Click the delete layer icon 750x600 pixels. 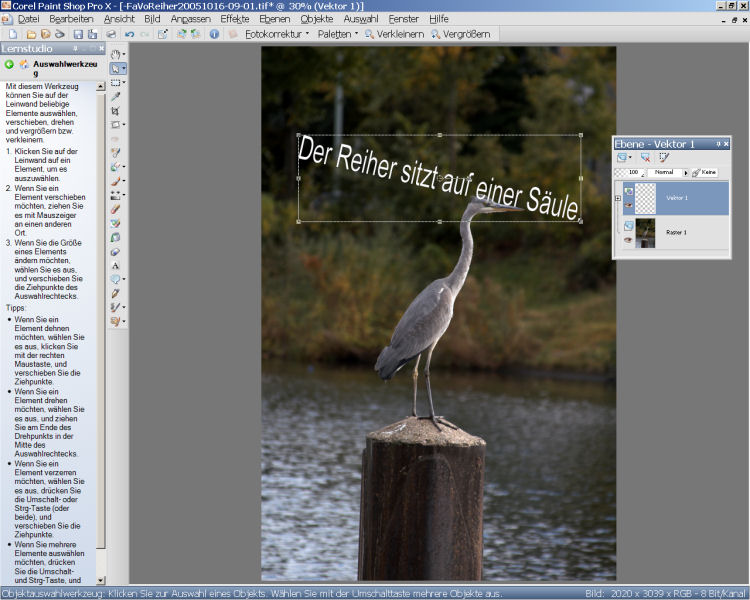tap(646, 157)
